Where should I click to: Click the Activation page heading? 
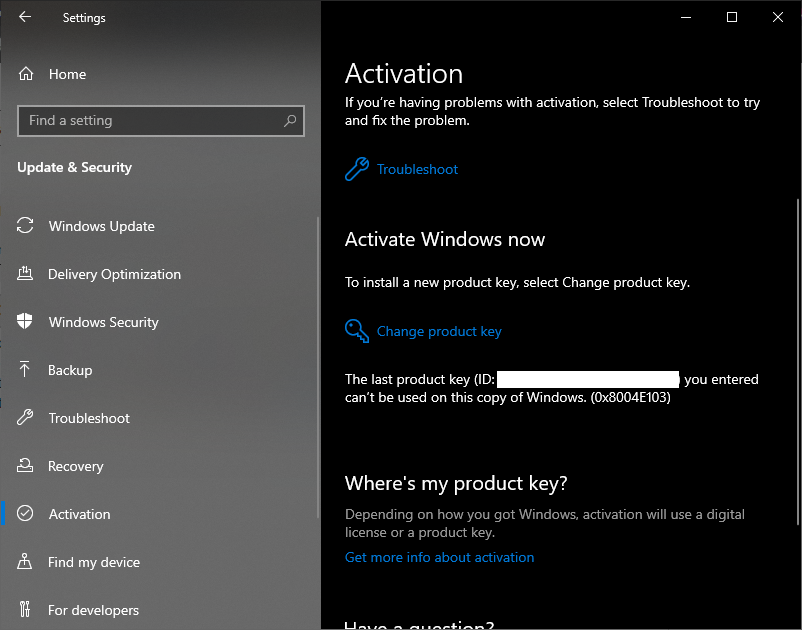[x=404, y=74]
